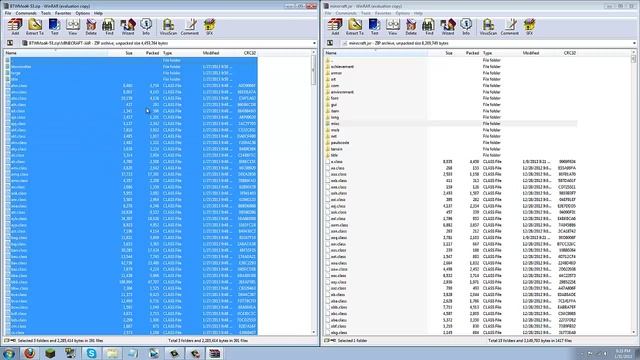
Task: Click Extract To icon in left zip window
Action: pos(35,27)
